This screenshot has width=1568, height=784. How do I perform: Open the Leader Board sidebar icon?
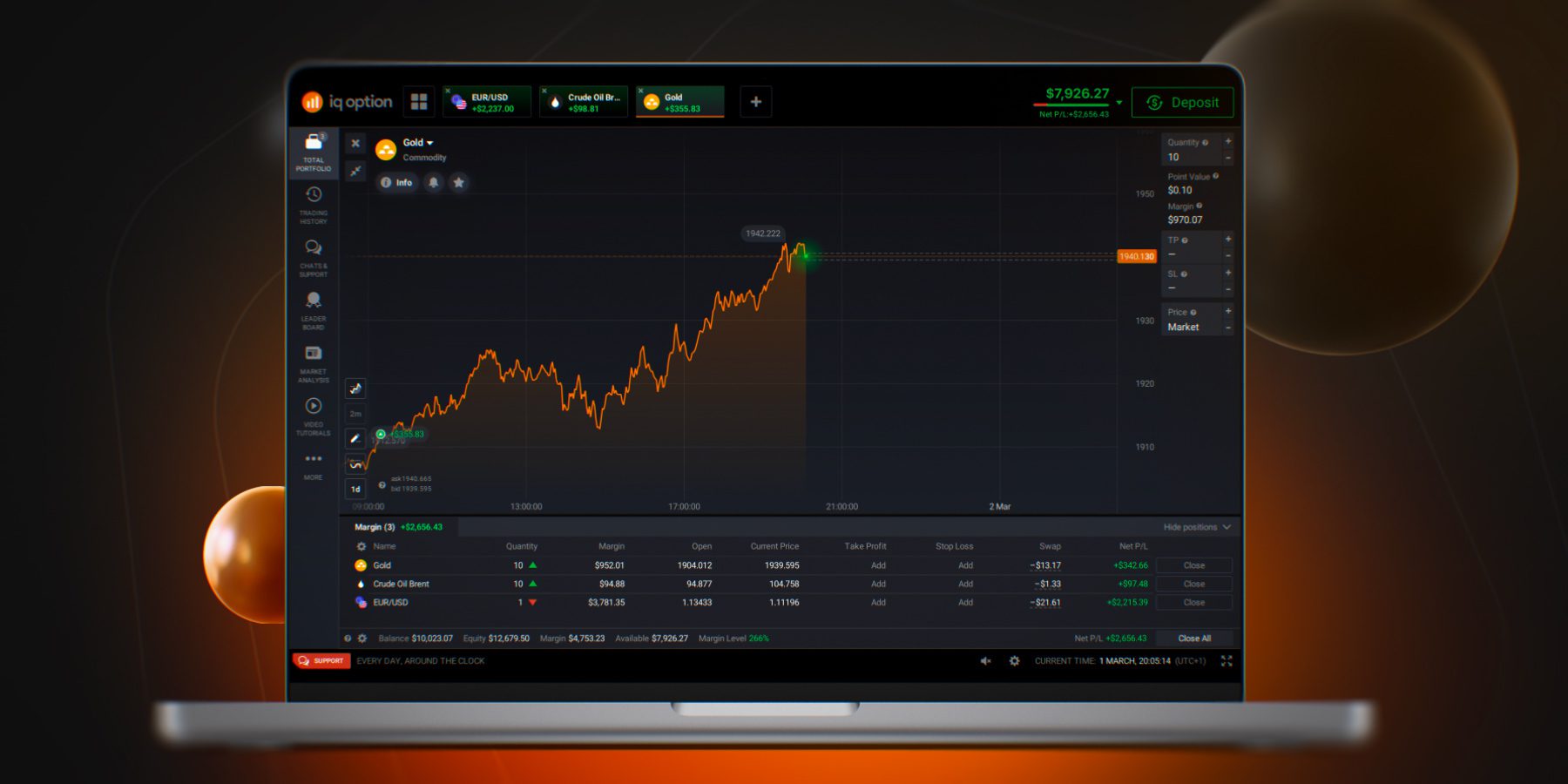(314, 311)
